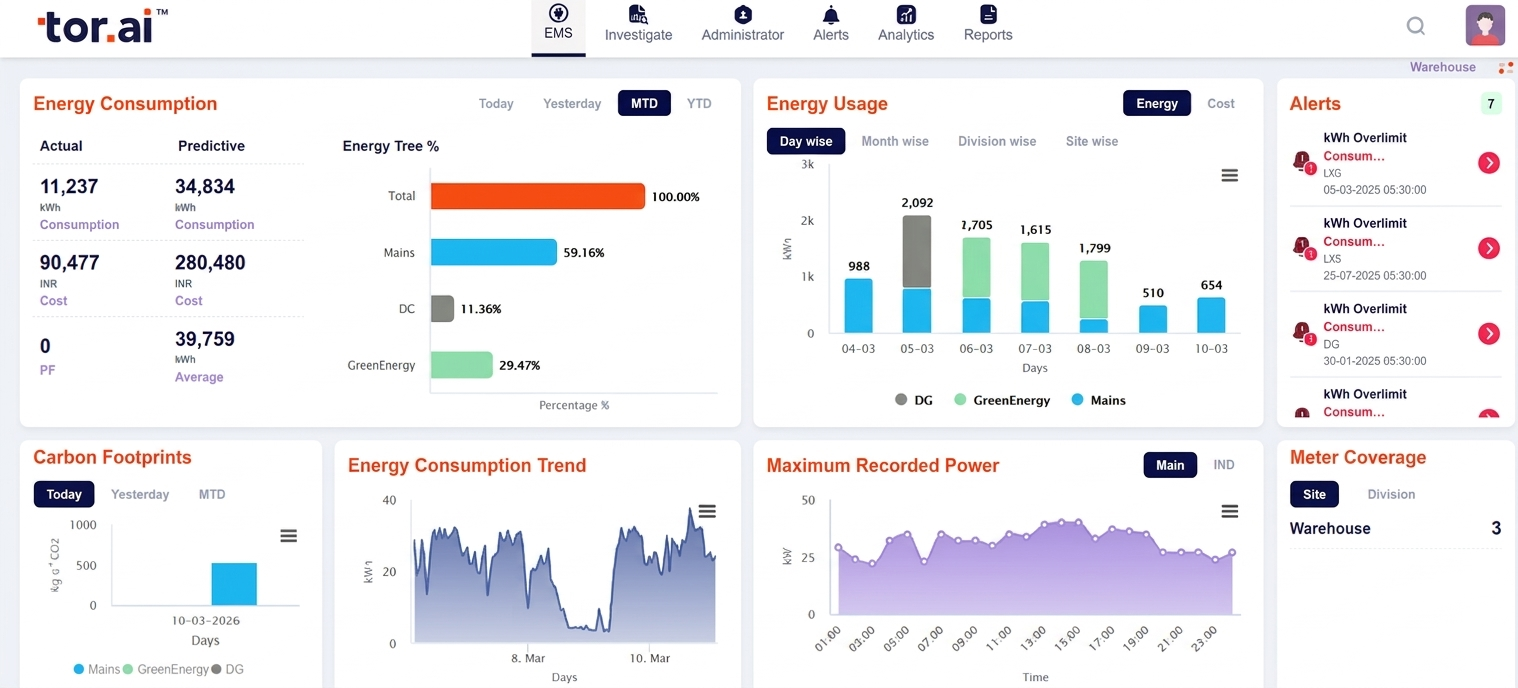Image resolution: width=1518 pixels, height=688 pixels.
Task: Switch Energy Usage to Cost view
Action: click(x=1220, y=103)
